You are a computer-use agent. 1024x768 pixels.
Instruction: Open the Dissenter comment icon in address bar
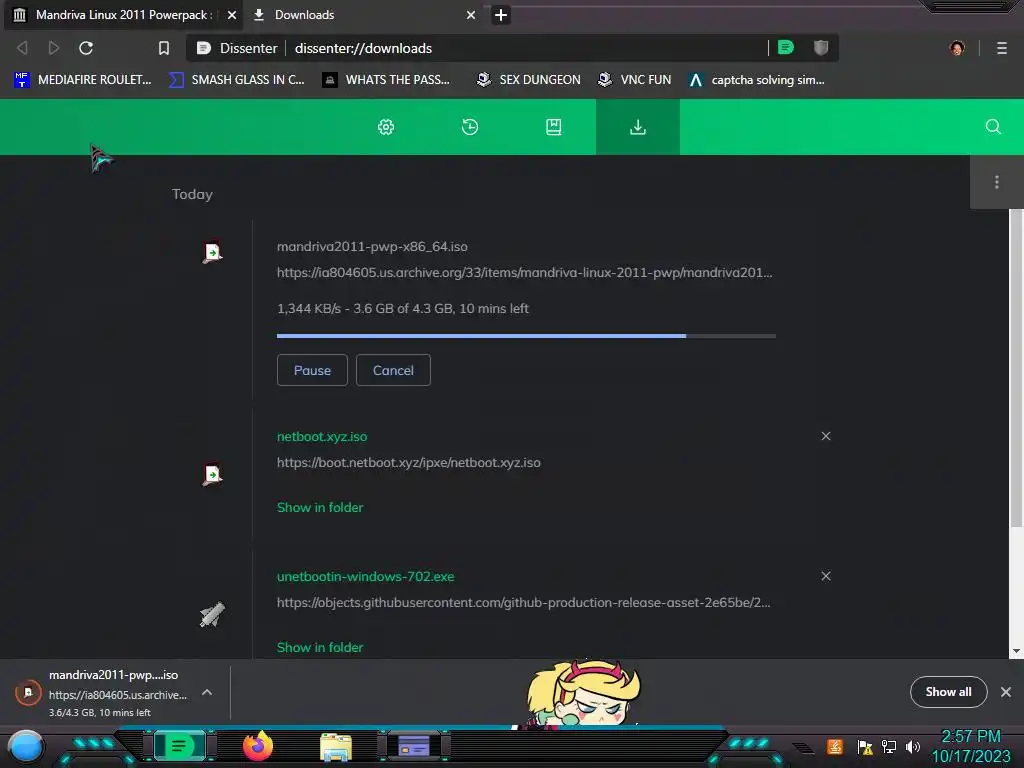tap(786, 48)
